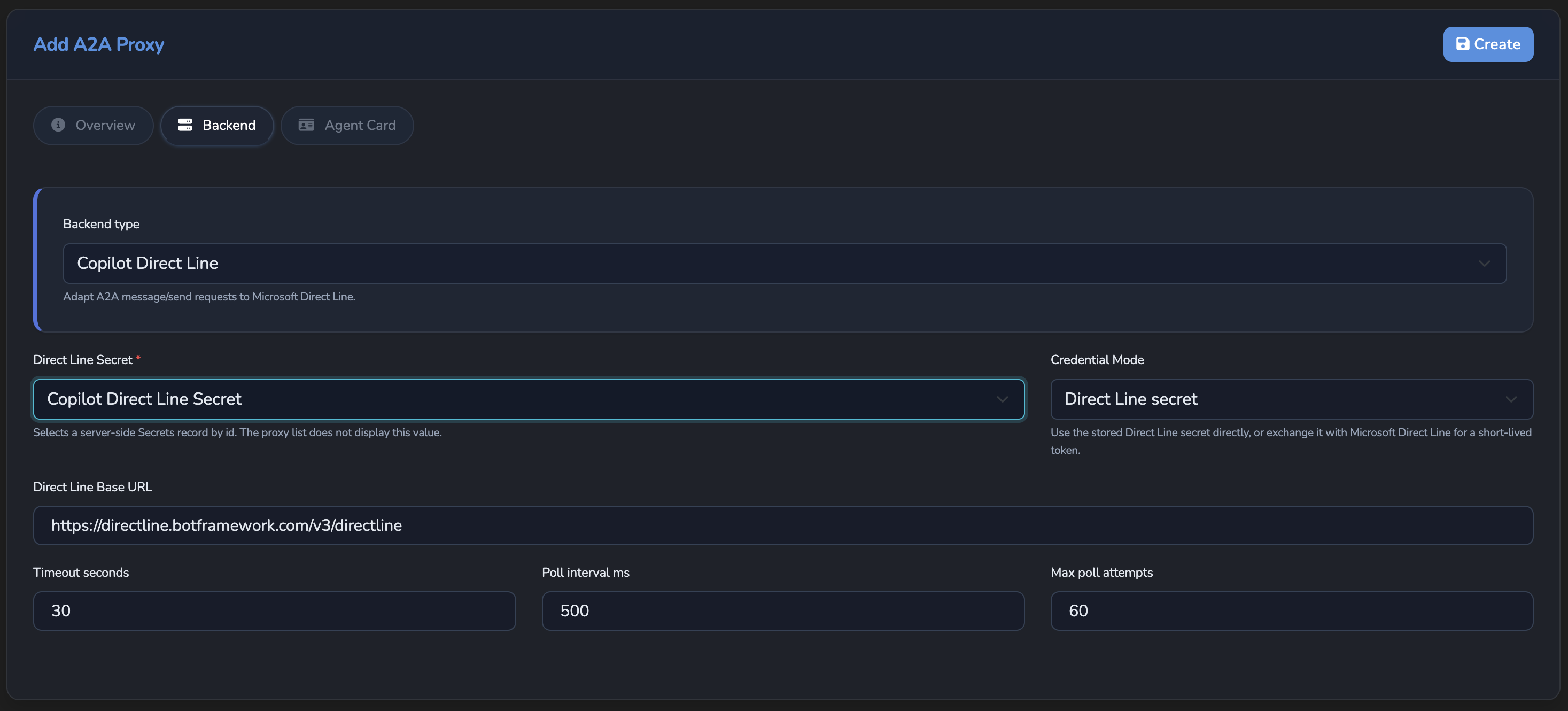Open the Credential Mode dropdown

point(1292,399)
